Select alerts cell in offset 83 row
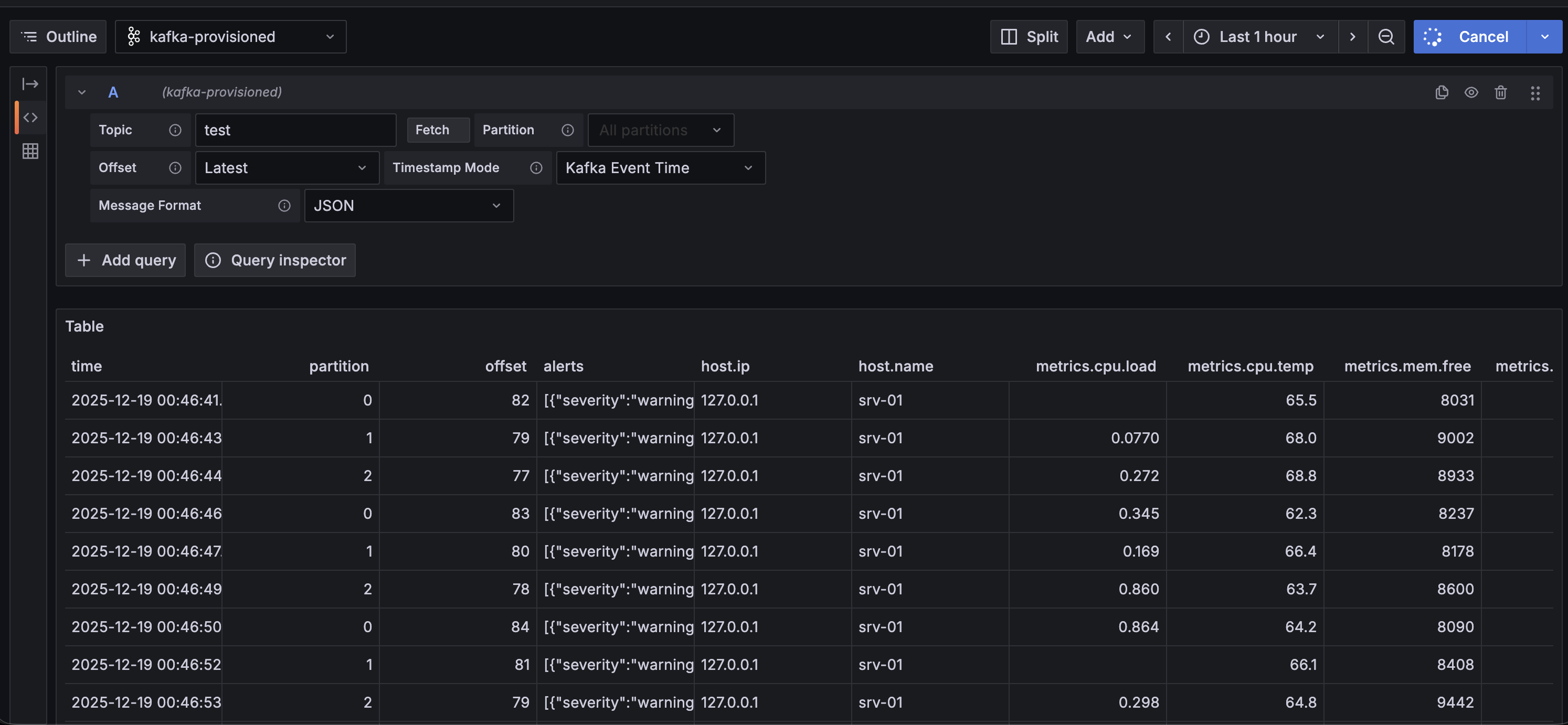The image size is (1568, 725). (616, 513)
